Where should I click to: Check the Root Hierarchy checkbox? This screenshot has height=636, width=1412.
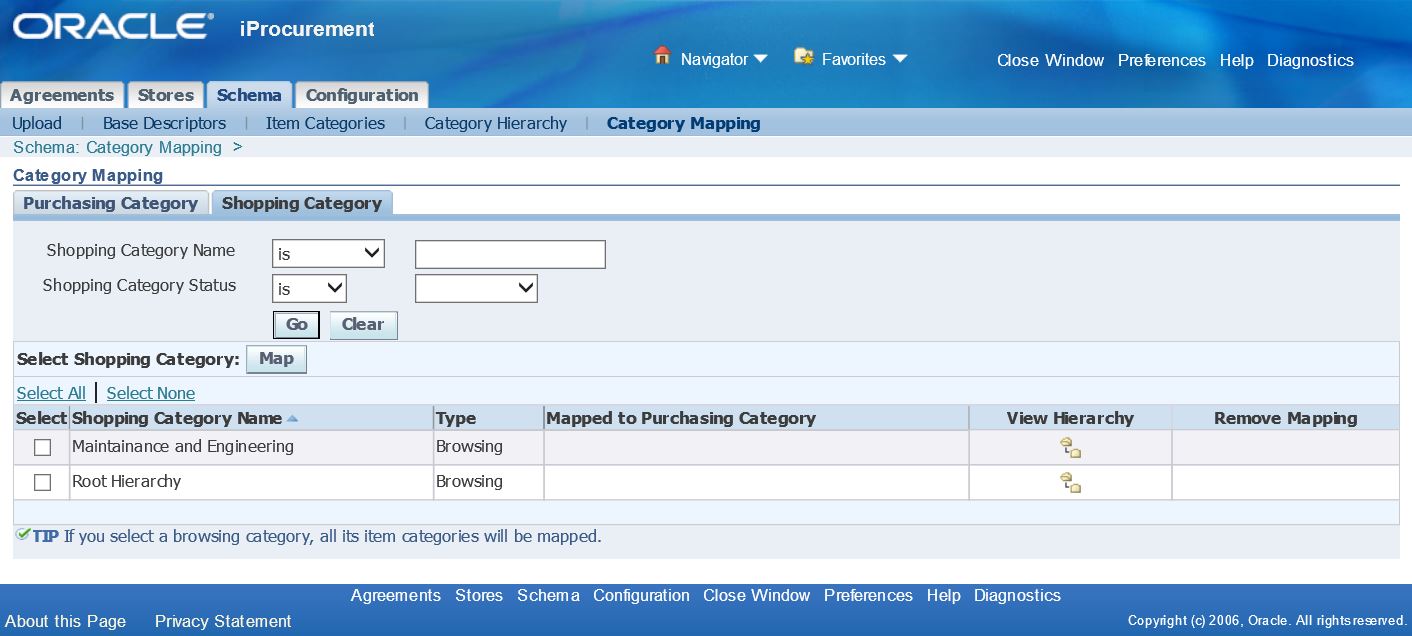(x=42, y=483)
